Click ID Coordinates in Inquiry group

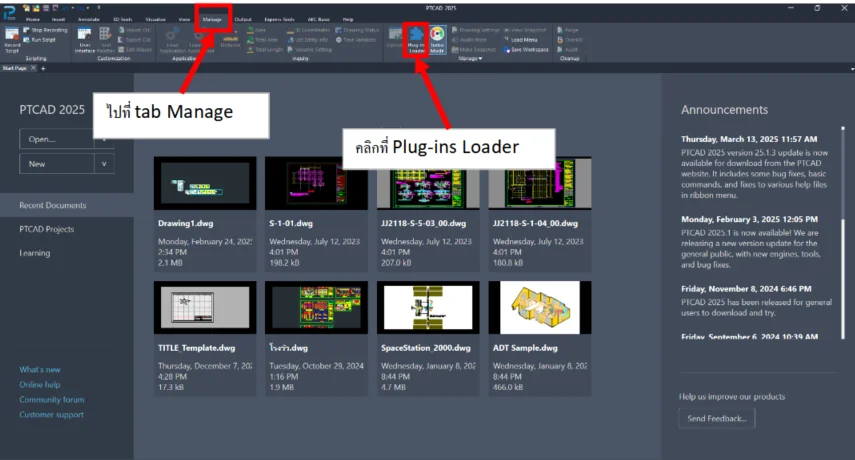click(x=309, y=31)
